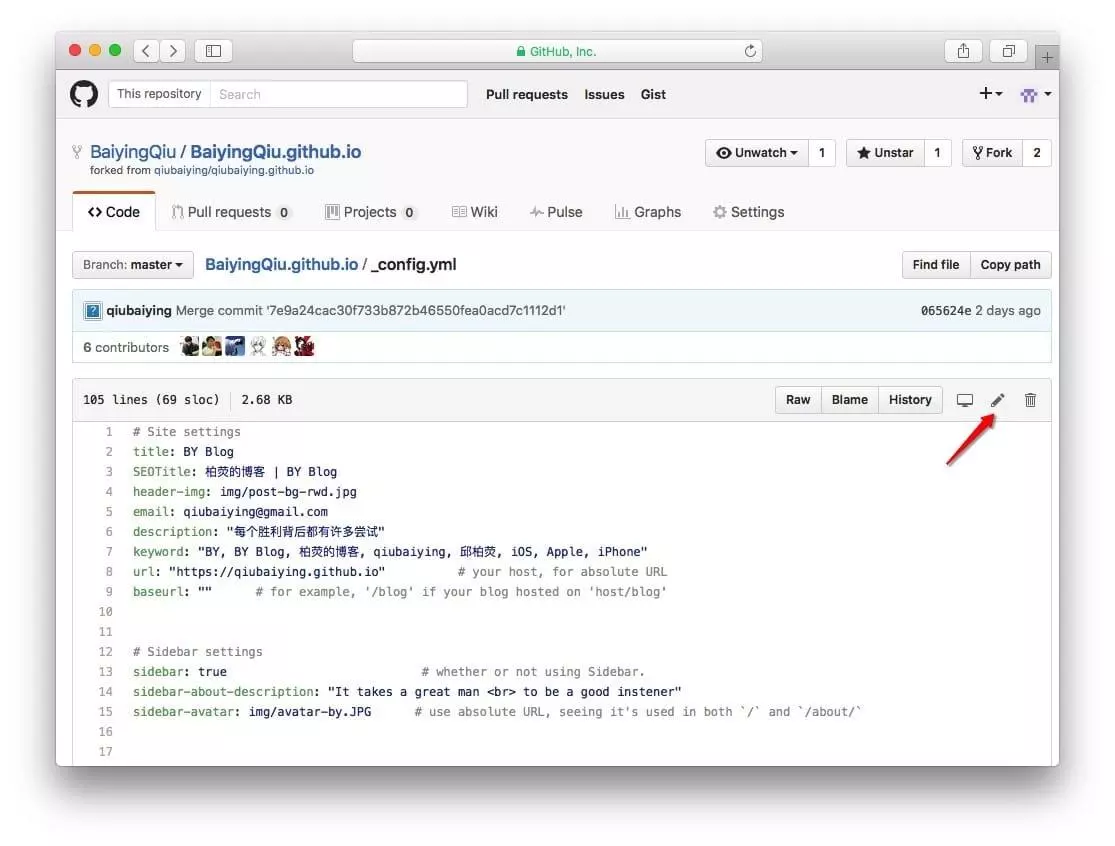Unwatch the repository

tap(757, 153)
